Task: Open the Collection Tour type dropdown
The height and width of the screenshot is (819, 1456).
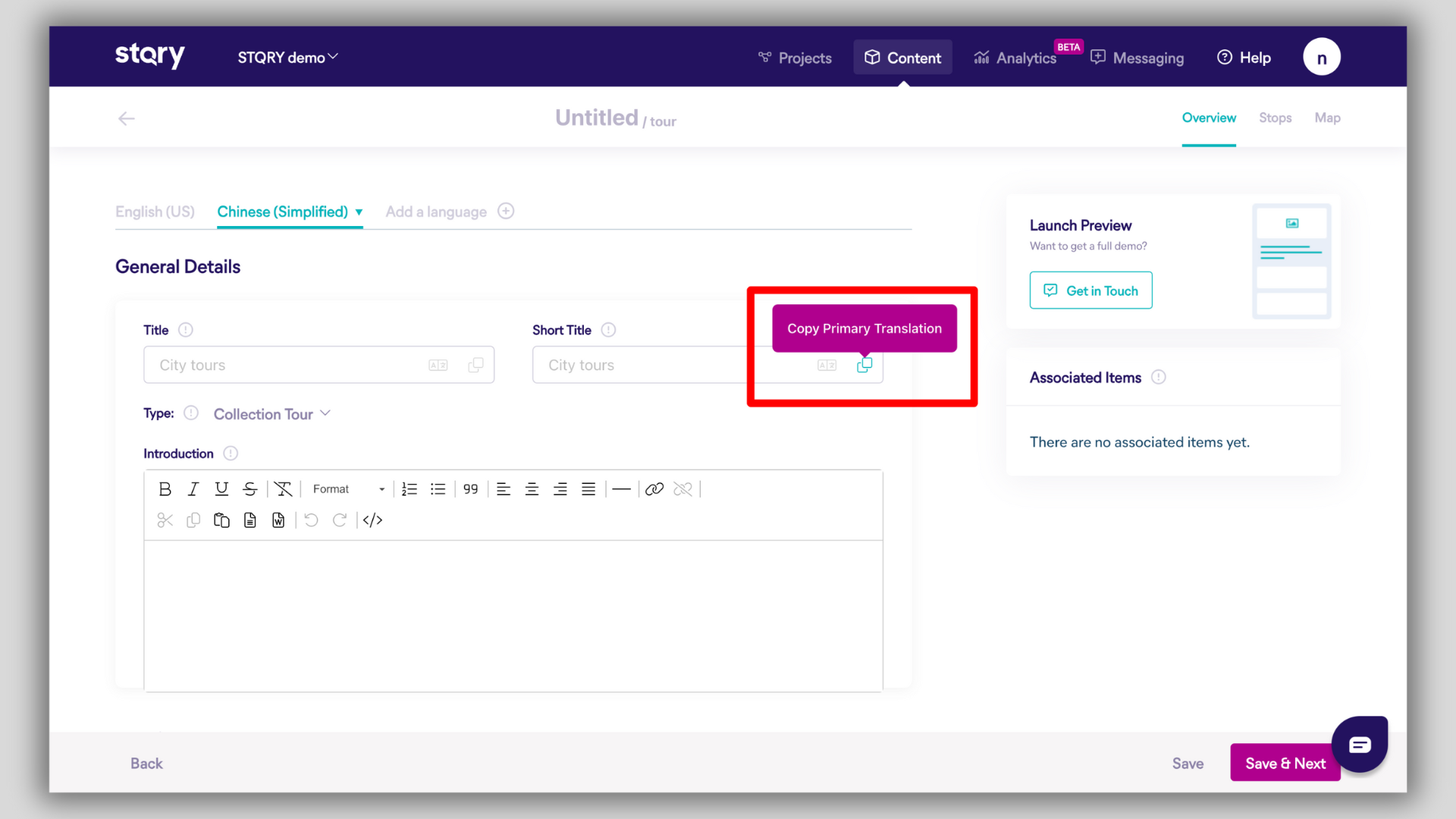Action: (271, 414)
